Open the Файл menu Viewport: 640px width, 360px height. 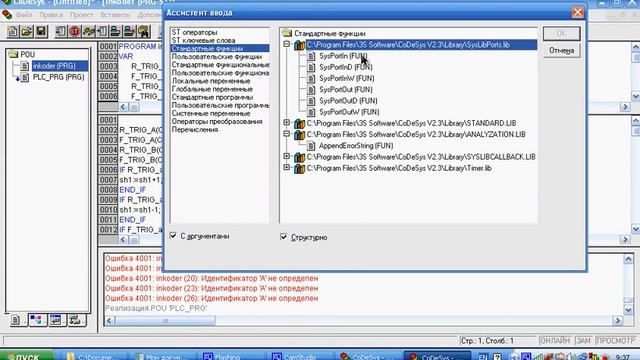click(24, 15)
